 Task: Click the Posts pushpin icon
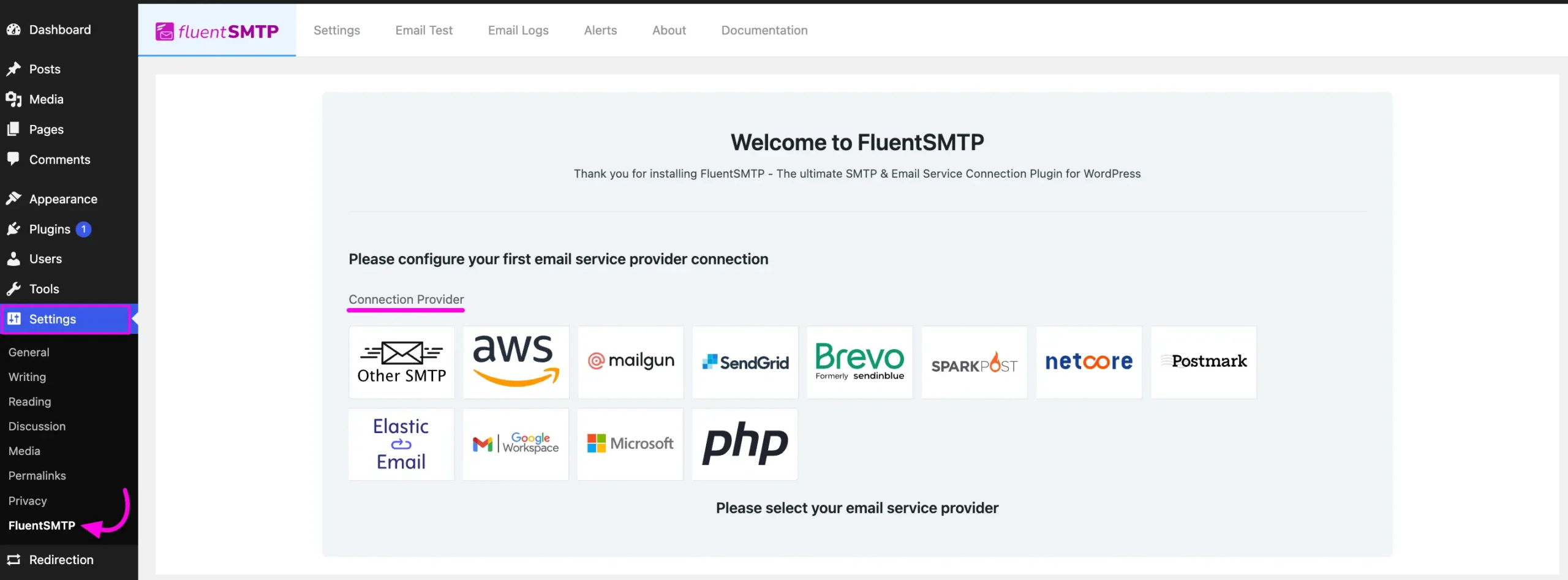(x=13, y=69)
